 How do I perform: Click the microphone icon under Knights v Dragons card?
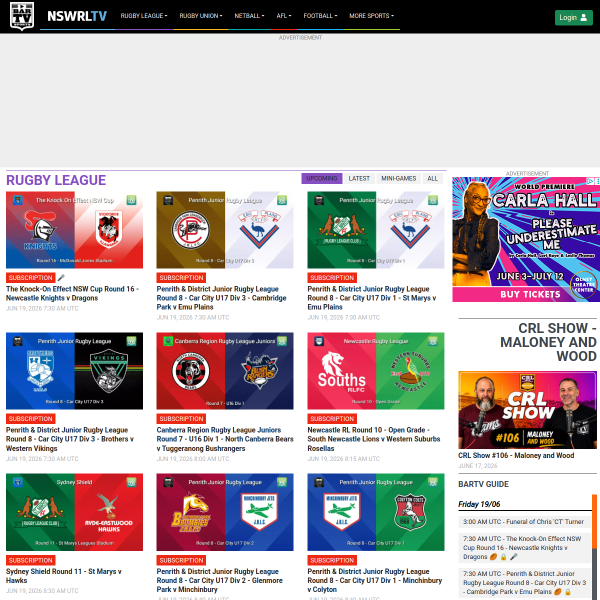click(x=61, y=278)
